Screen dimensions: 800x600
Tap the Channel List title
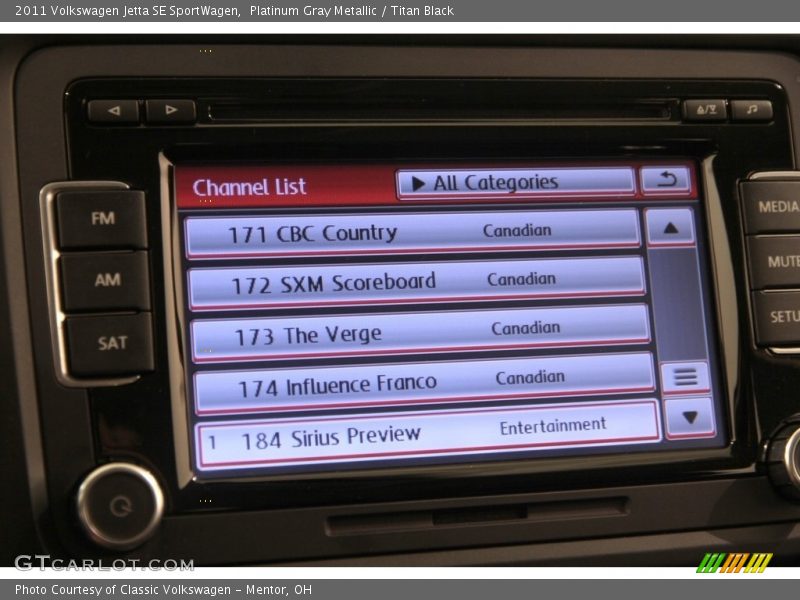[249, 187]
